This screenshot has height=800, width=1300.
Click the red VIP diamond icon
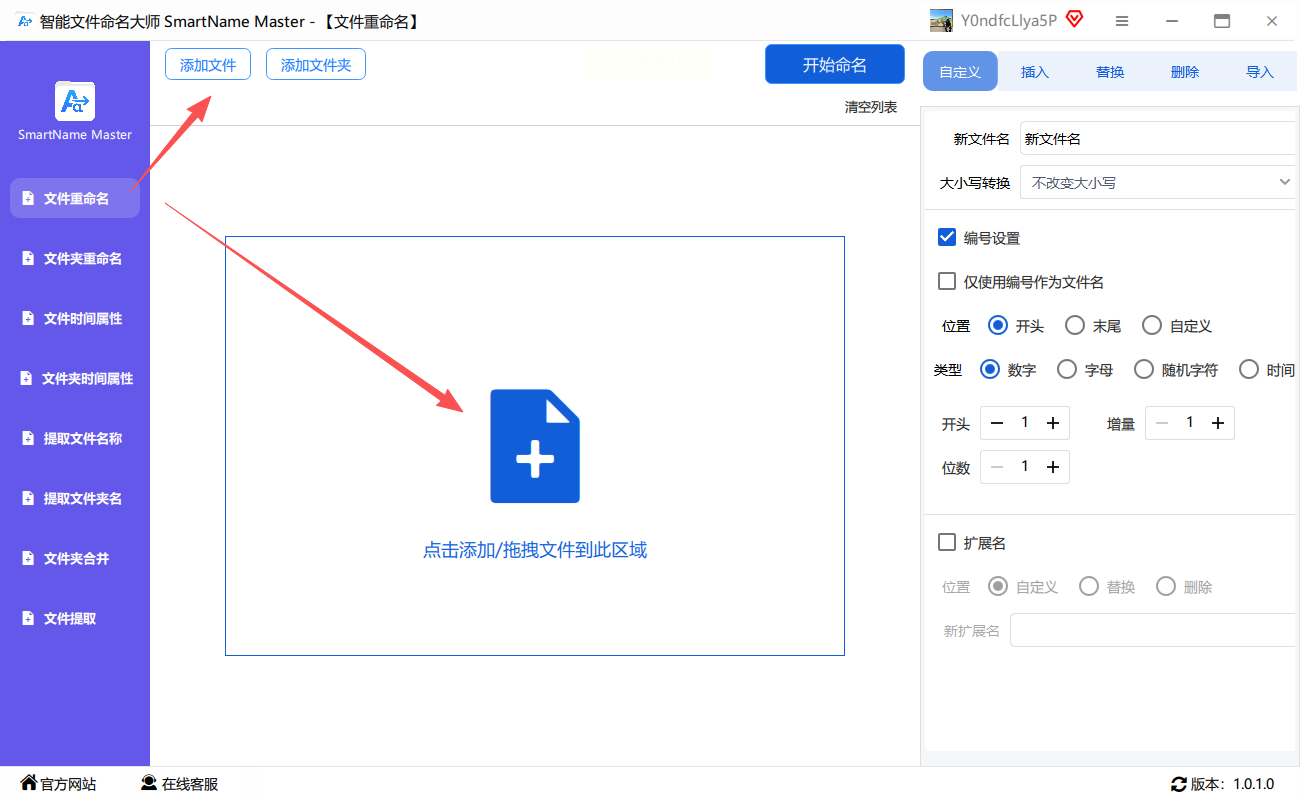(x=1075, y=19)
